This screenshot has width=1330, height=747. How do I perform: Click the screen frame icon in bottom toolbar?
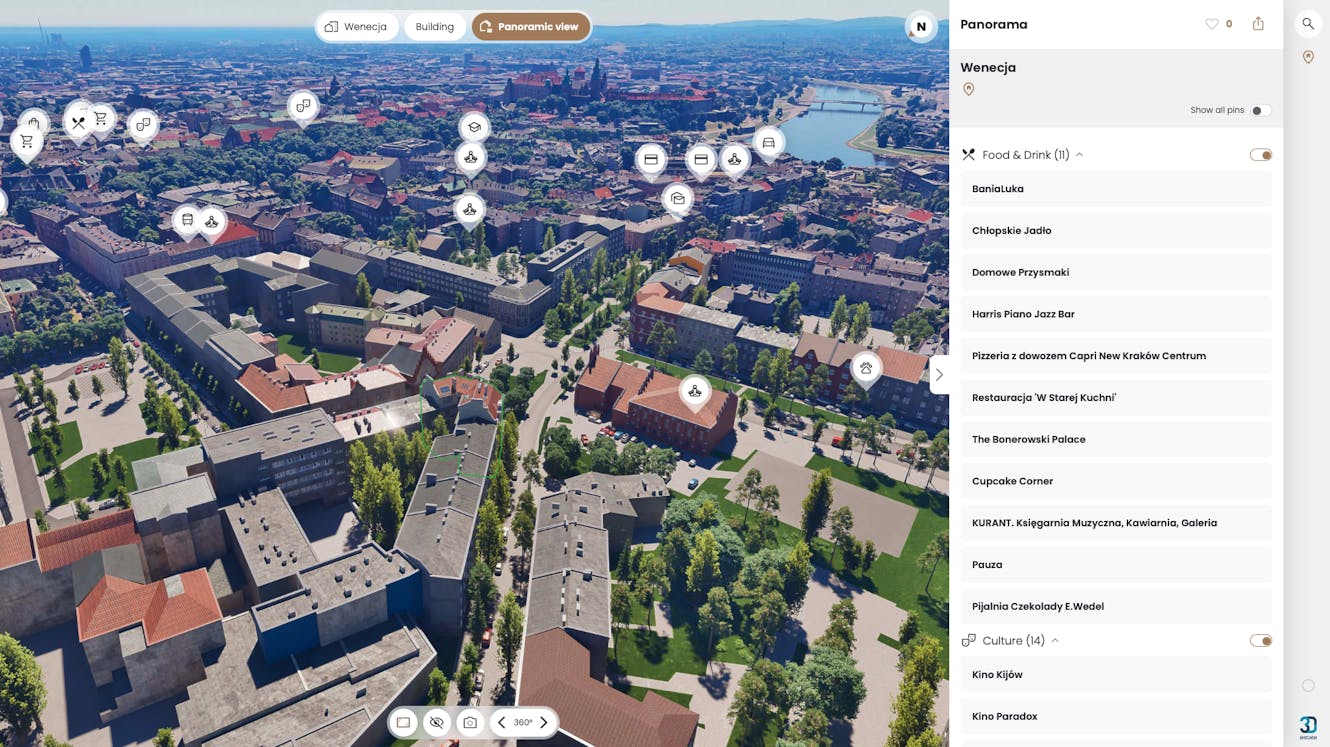[403, 721]
